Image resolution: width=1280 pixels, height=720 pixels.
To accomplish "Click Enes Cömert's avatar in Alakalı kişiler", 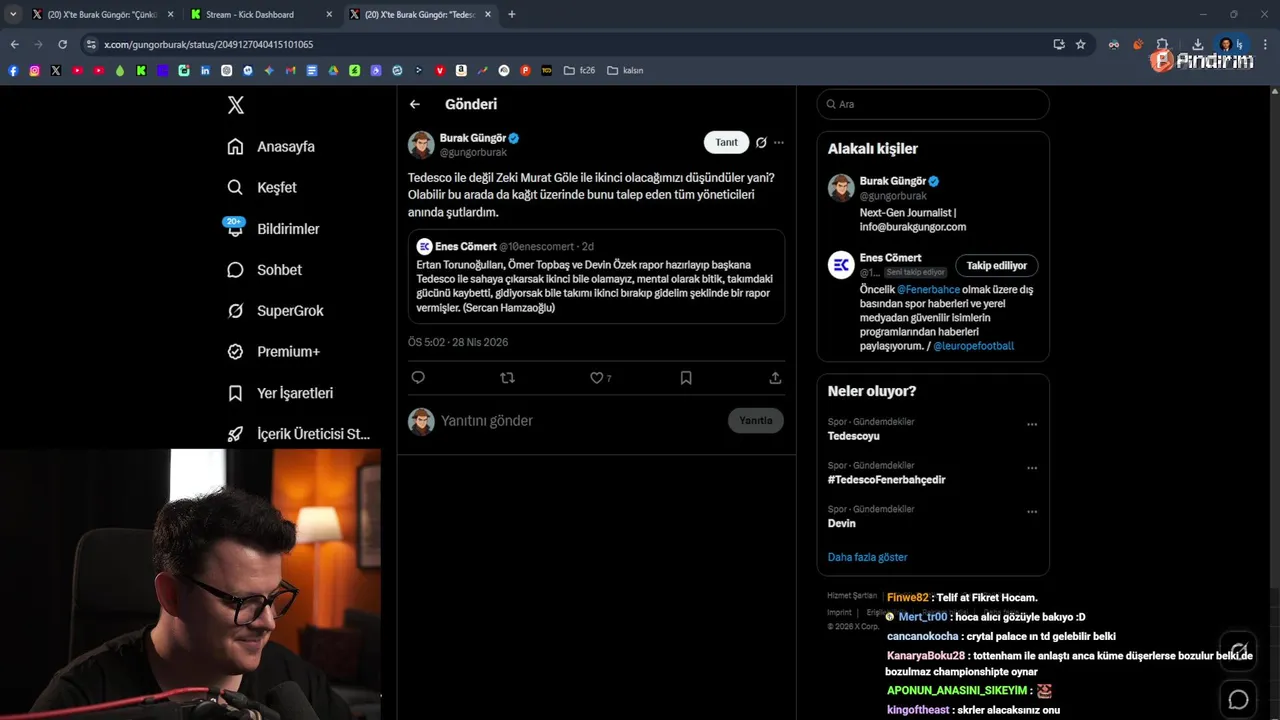I will pos(841,265).
